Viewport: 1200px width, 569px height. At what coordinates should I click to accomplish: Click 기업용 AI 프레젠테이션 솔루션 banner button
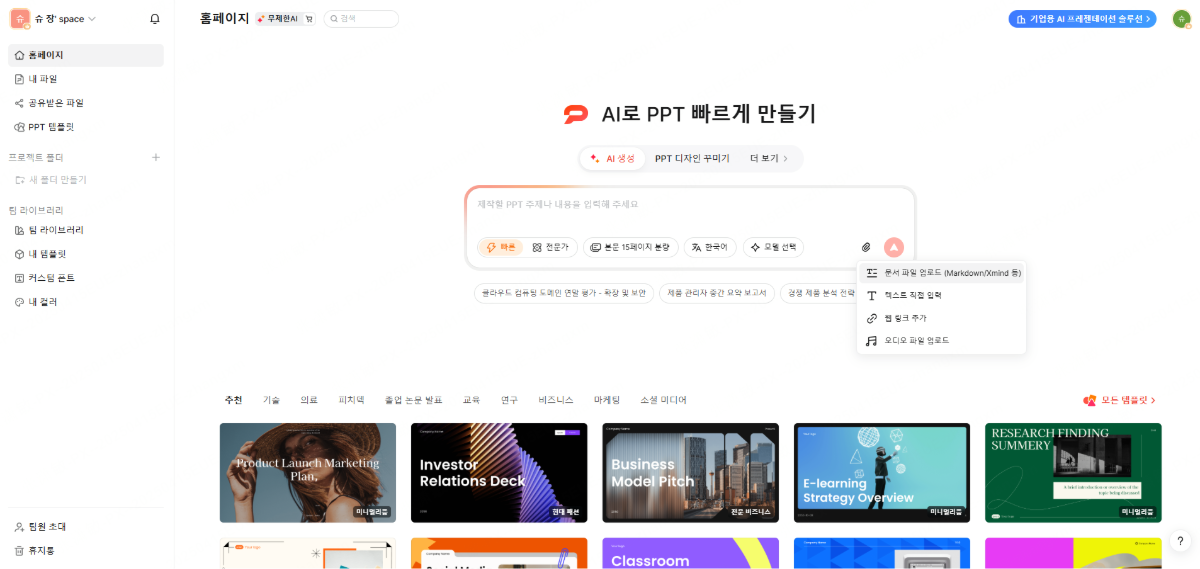point(1082,18)
